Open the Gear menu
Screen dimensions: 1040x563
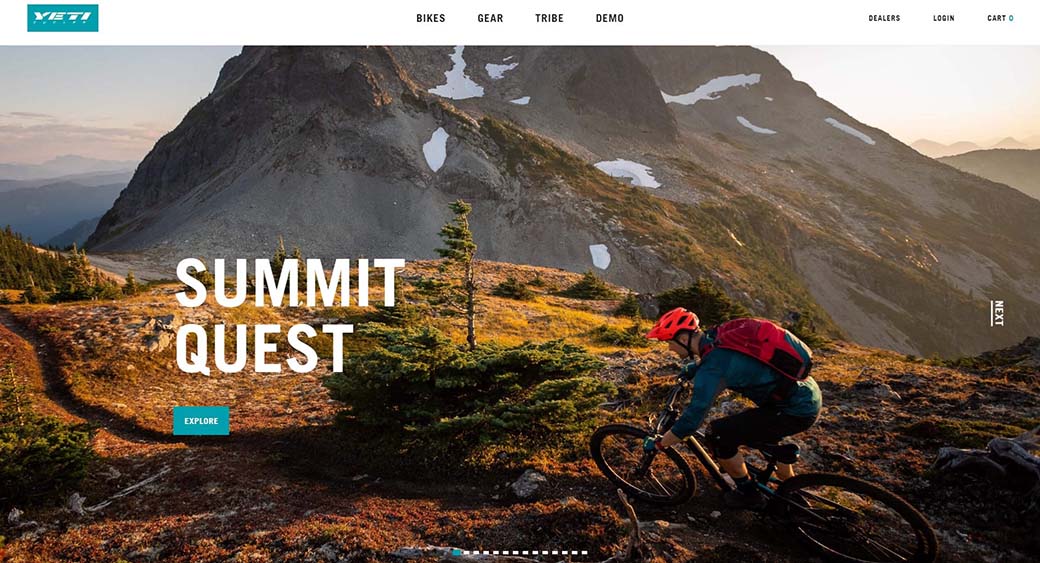490,19
